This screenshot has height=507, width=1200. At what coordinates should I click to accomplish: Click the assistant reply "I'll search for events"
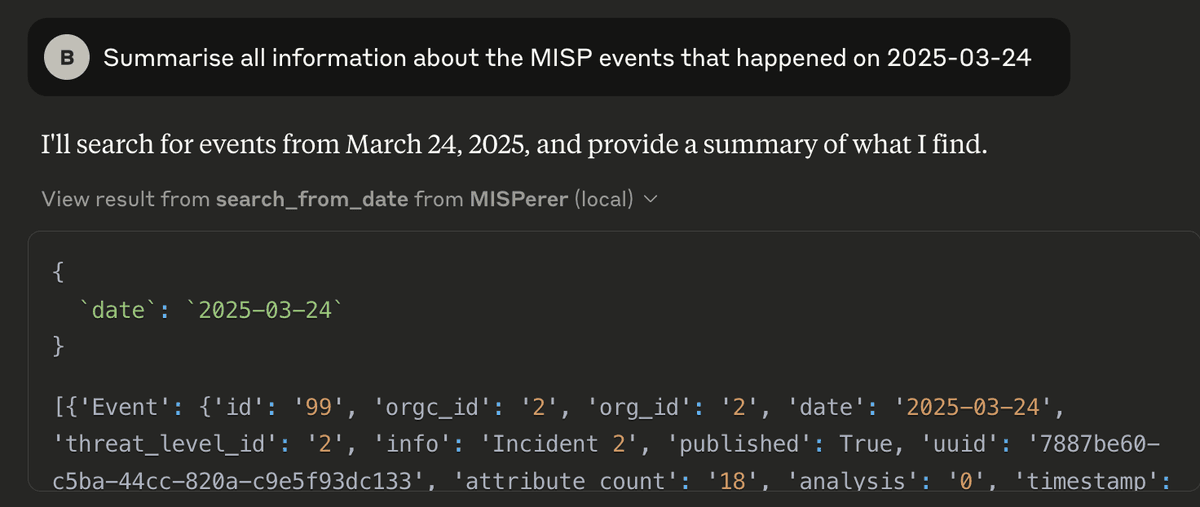(x=514, y=145)
